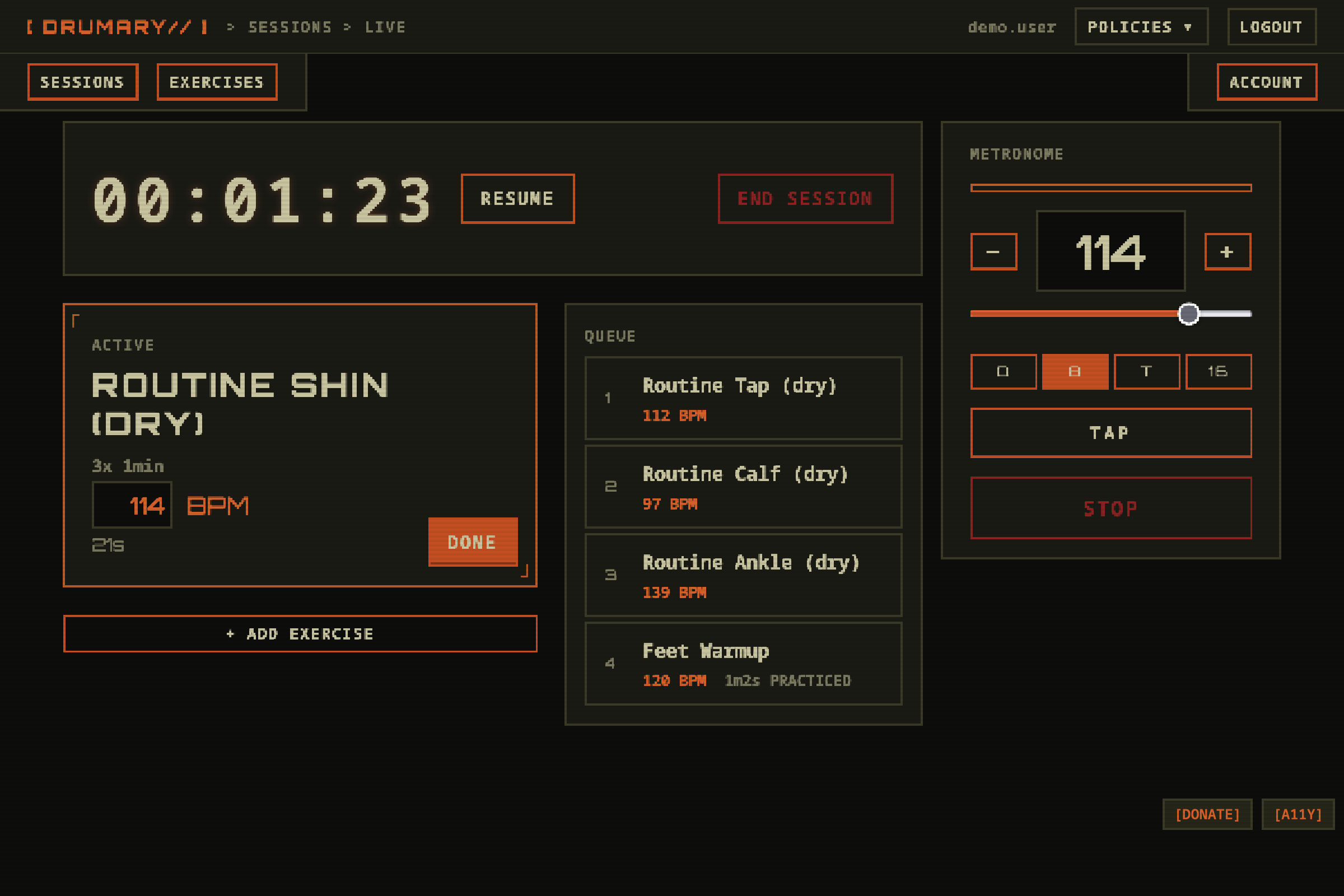Click the '21s' elapsed time text
The image size is (1344, 896).
coord(108,545)
